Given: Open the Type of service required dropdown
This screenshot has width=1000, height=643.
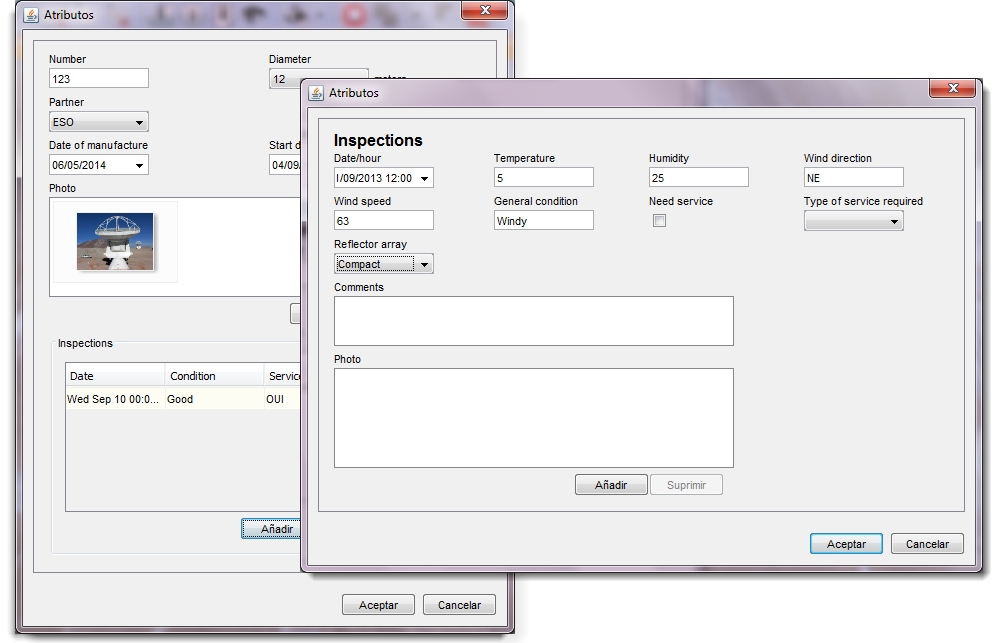Looking at the screenshot, I should 853,221.
